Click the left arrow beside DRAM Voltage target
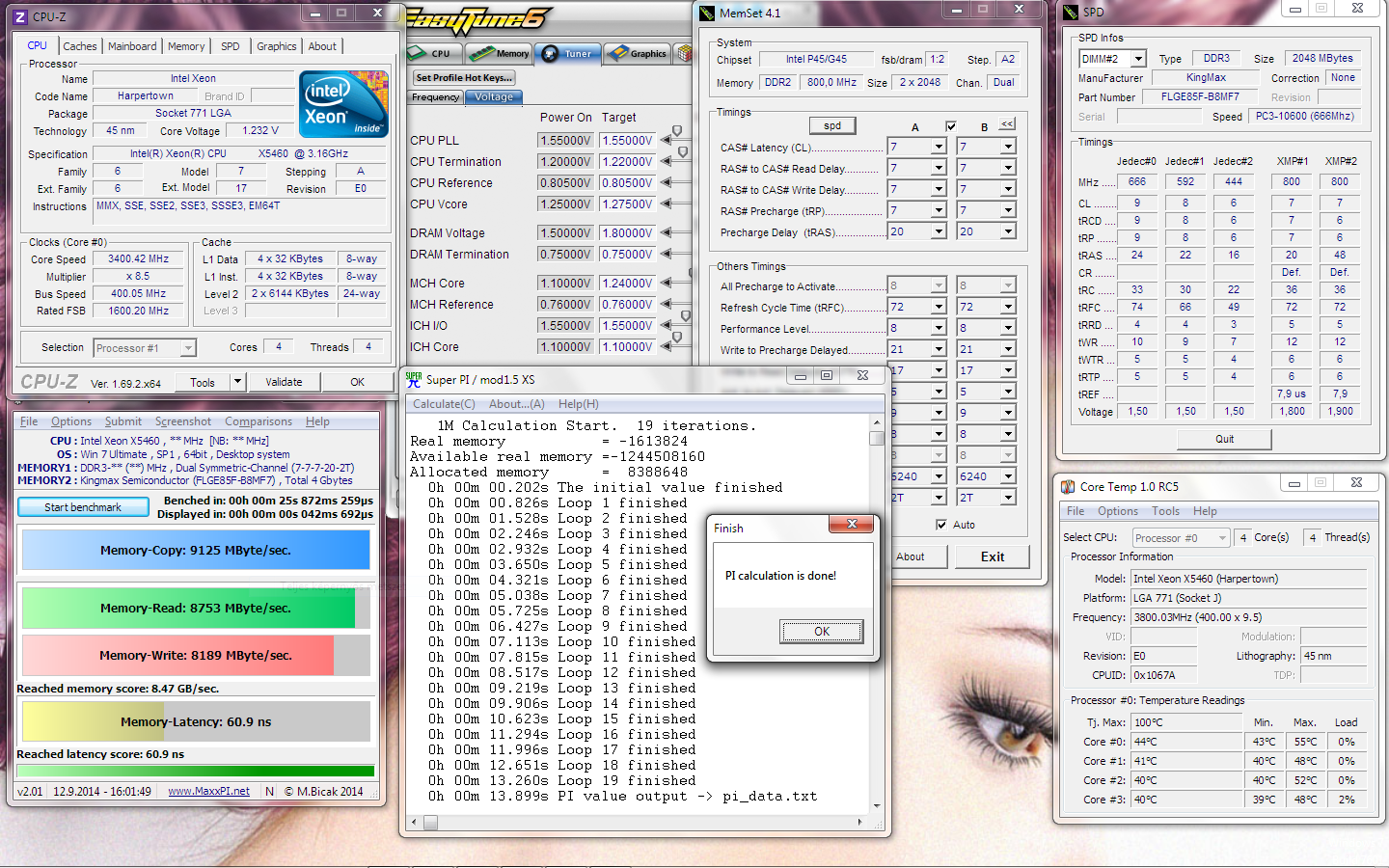 click(x=665, y=233)
